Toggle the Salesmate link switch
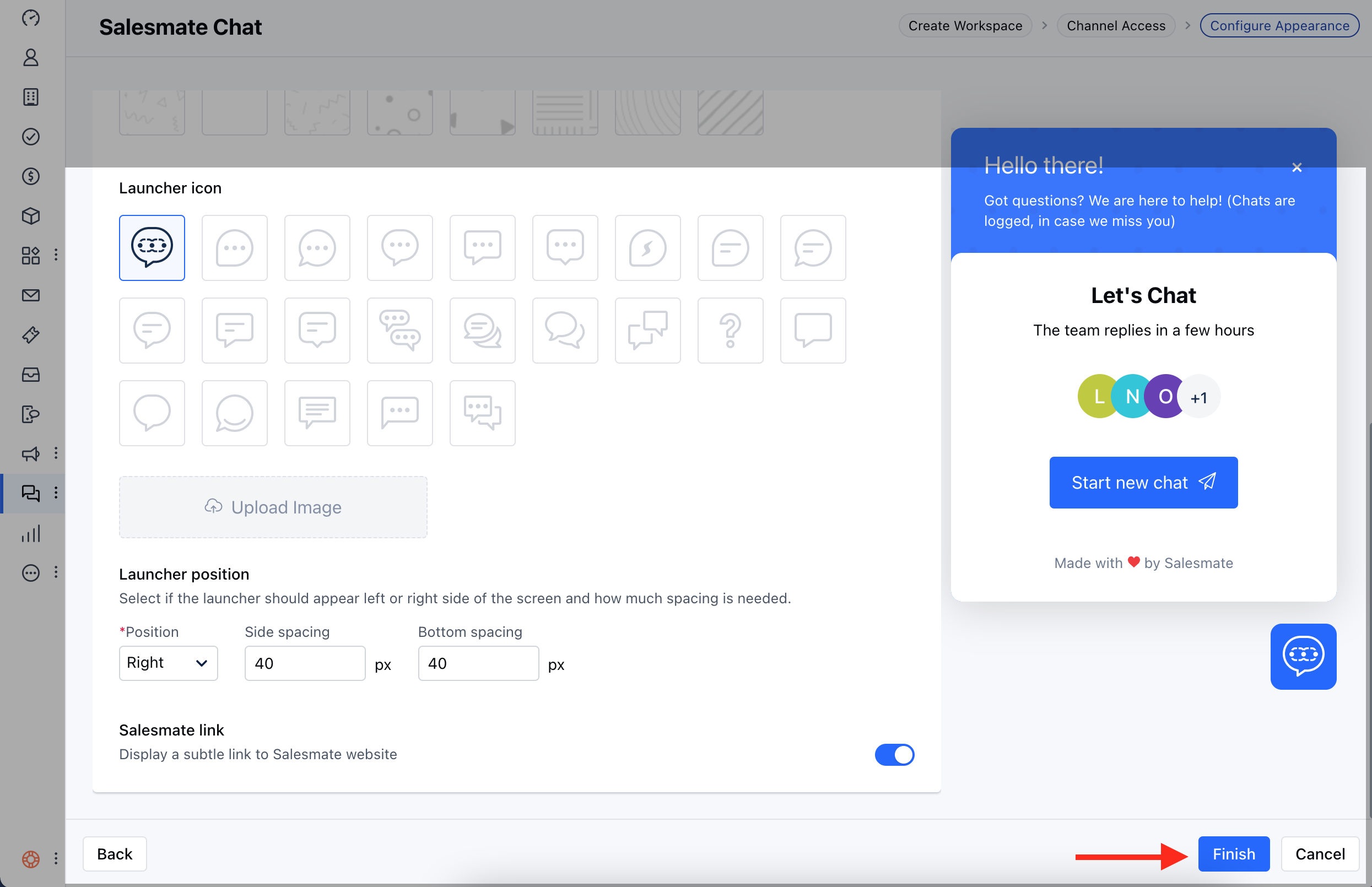 [x=894, y=755]
